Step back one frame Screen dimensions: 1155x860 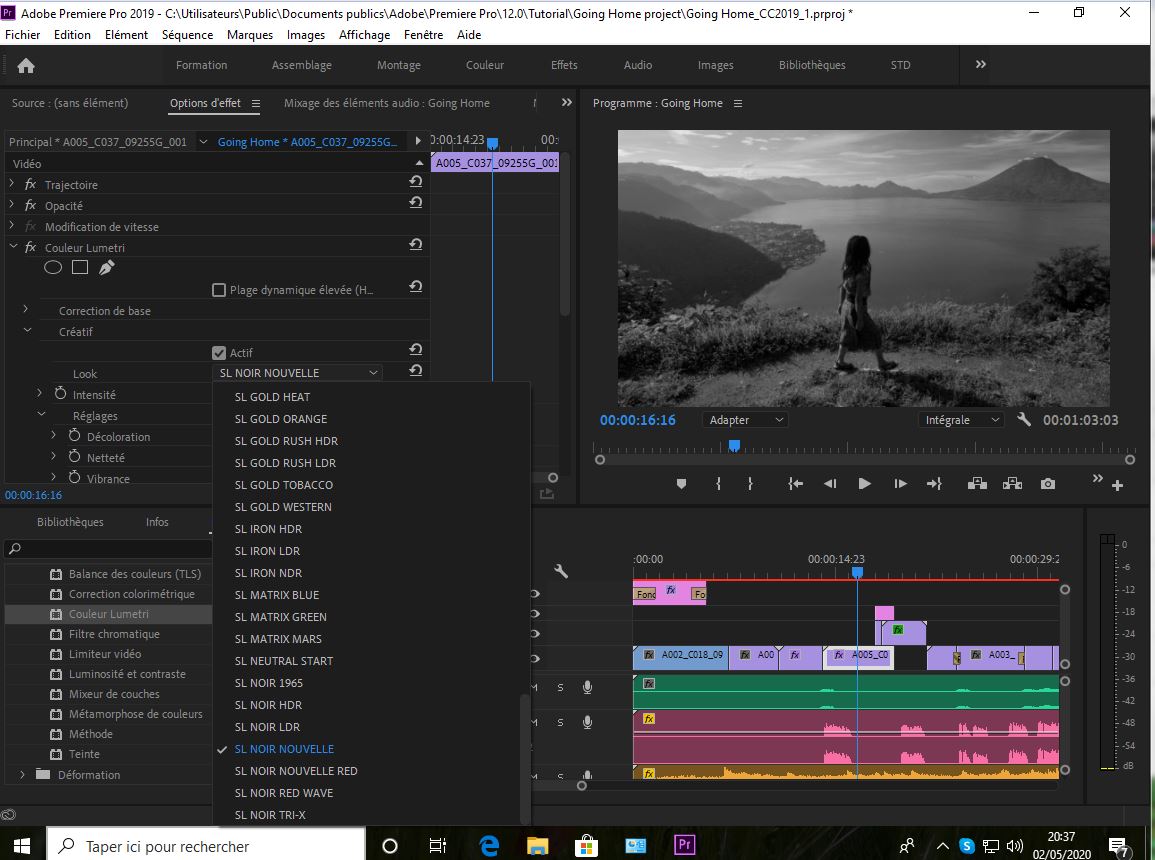tap(830, 484)
